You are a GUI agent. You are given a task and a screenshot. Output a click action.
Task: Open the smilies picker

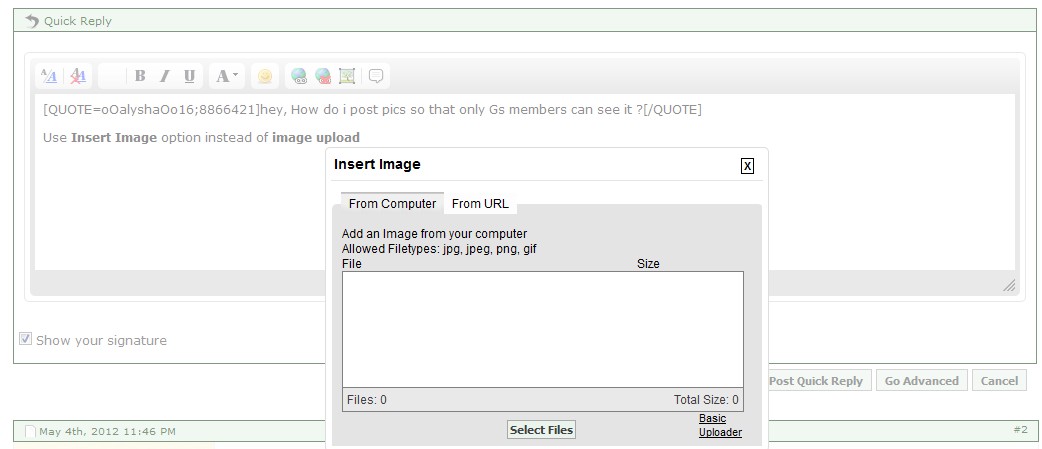click(264, 76)
